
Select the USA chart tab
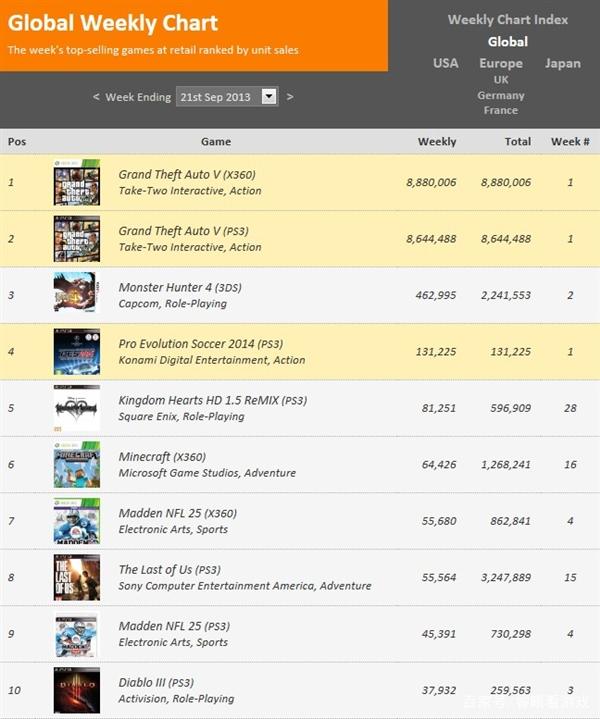445,63
